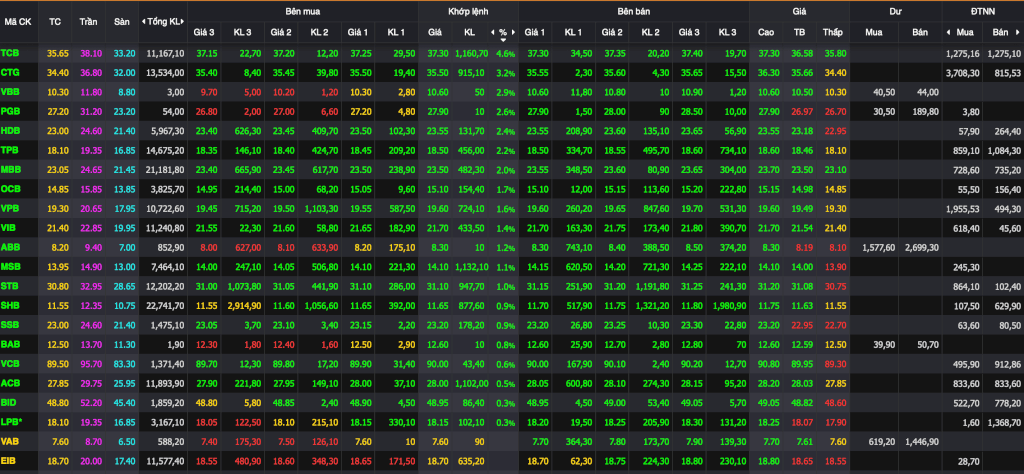Sort by the Trần ceiling price header
The image size is (1024, 474).
coord(88,21)
